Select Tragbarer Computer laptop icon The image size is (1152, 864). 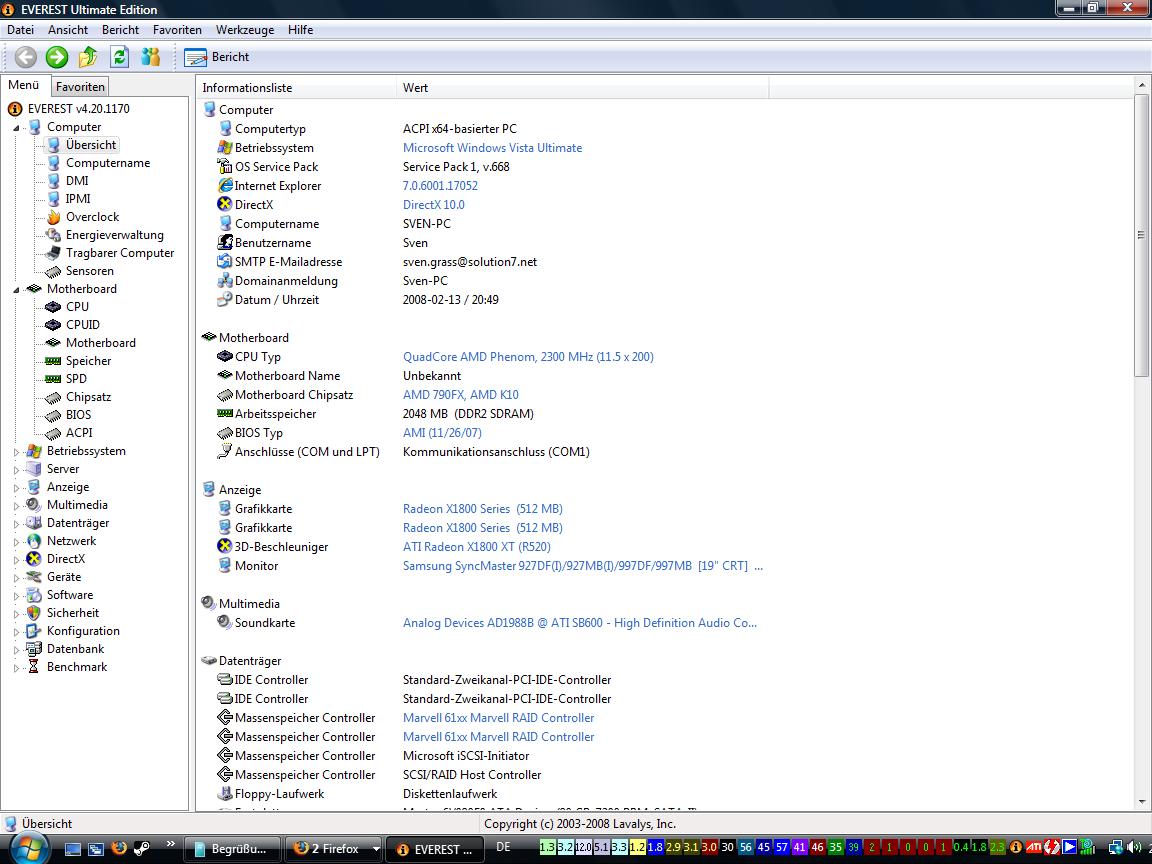click(53, 253)
